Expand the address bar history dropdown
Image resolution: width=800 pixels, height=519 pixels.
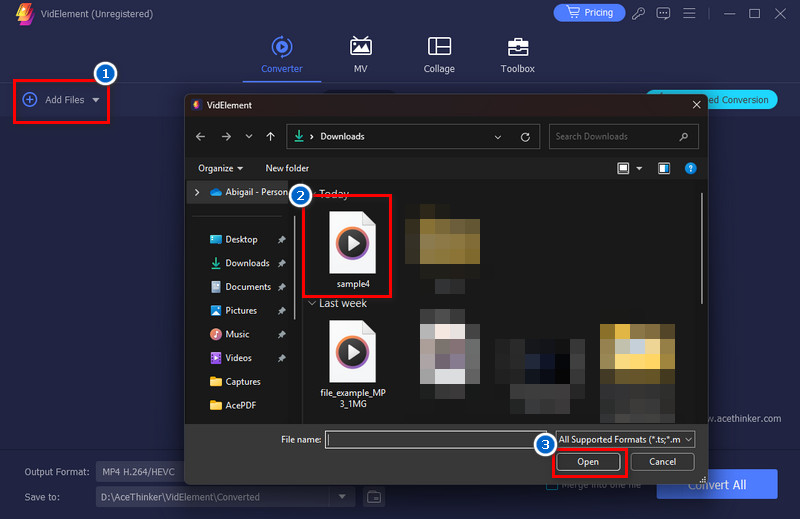tap(497, 137)
